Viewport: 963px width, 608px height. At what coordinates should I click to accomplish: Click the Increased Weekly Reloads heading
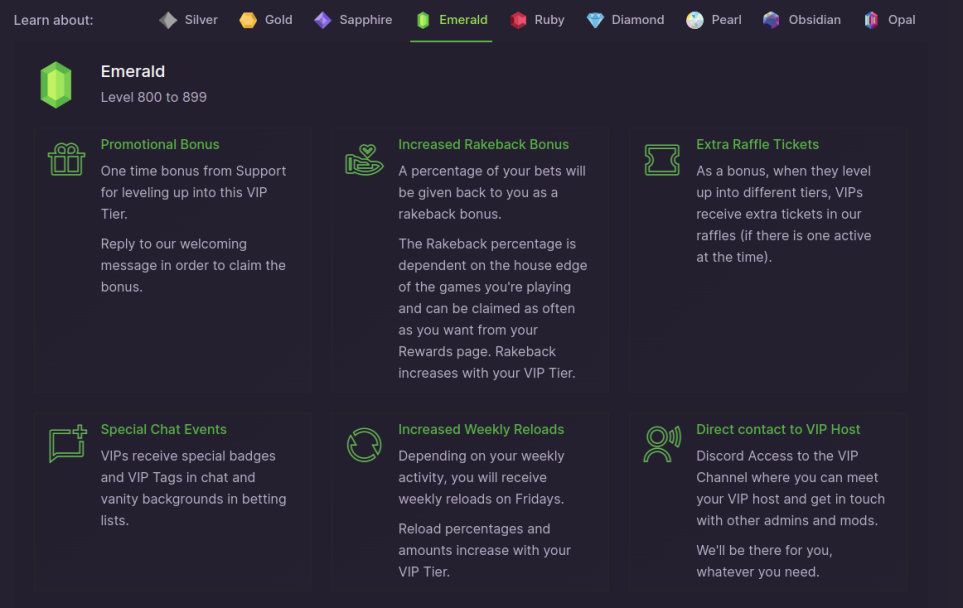coord(481,429)
